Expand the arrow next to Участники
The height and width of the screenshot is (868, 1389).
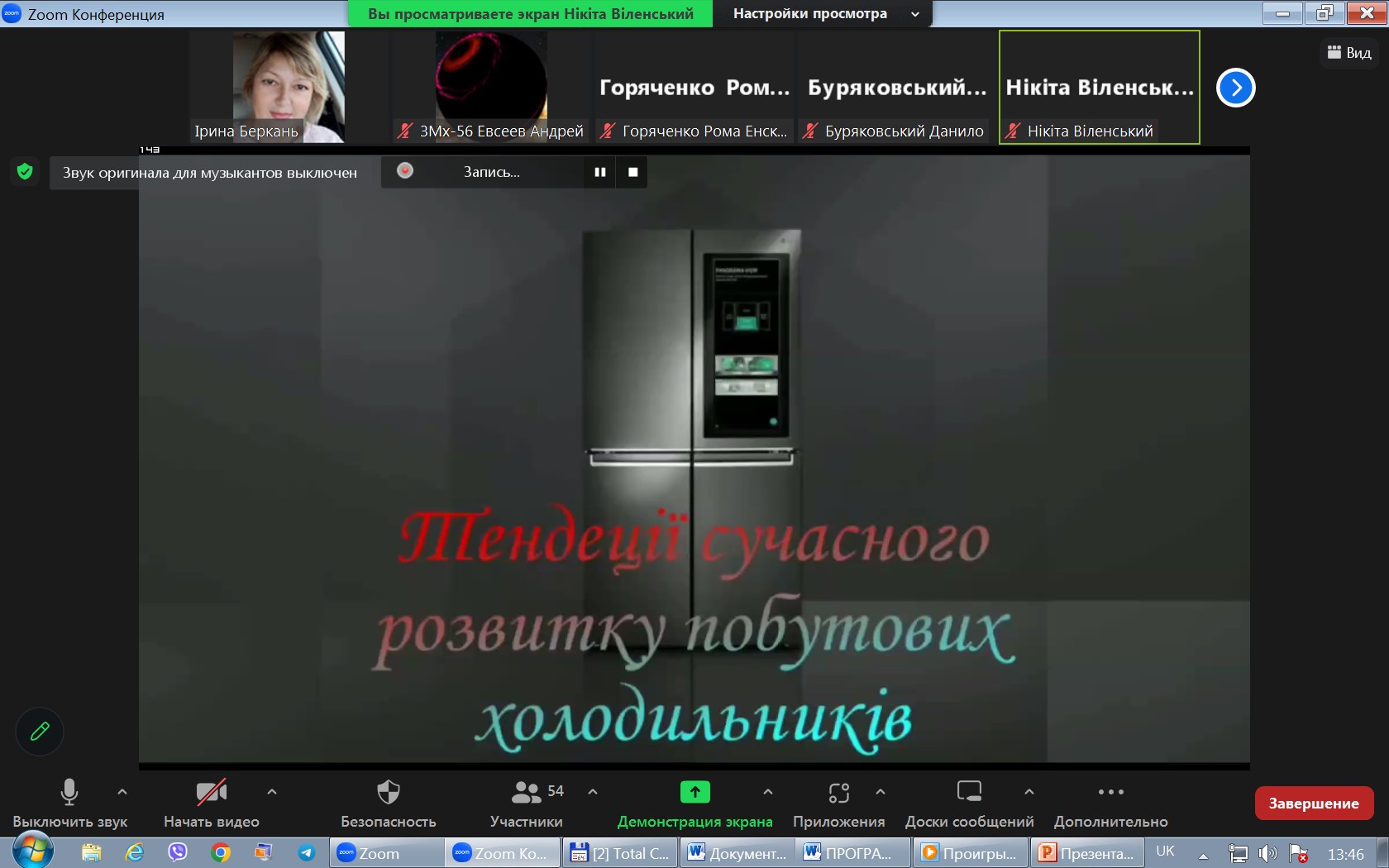point(593,792)
